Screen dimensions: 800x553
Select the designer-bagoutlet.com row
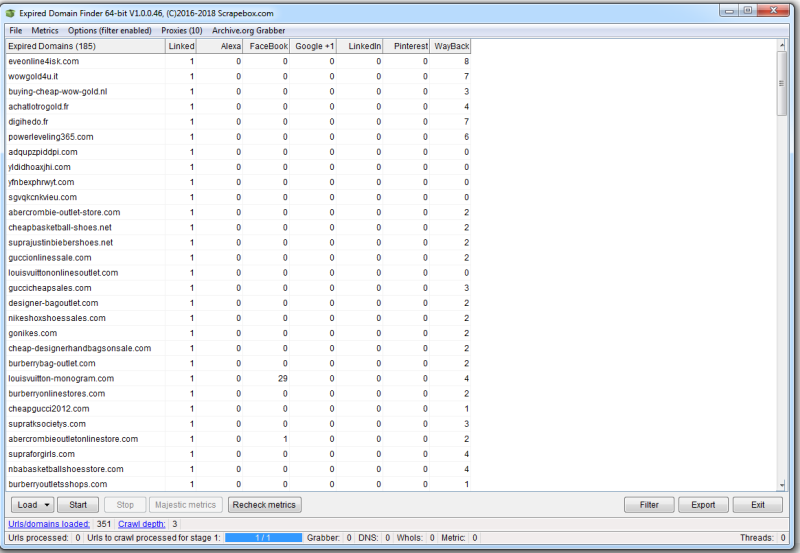(x=238, y=303)
